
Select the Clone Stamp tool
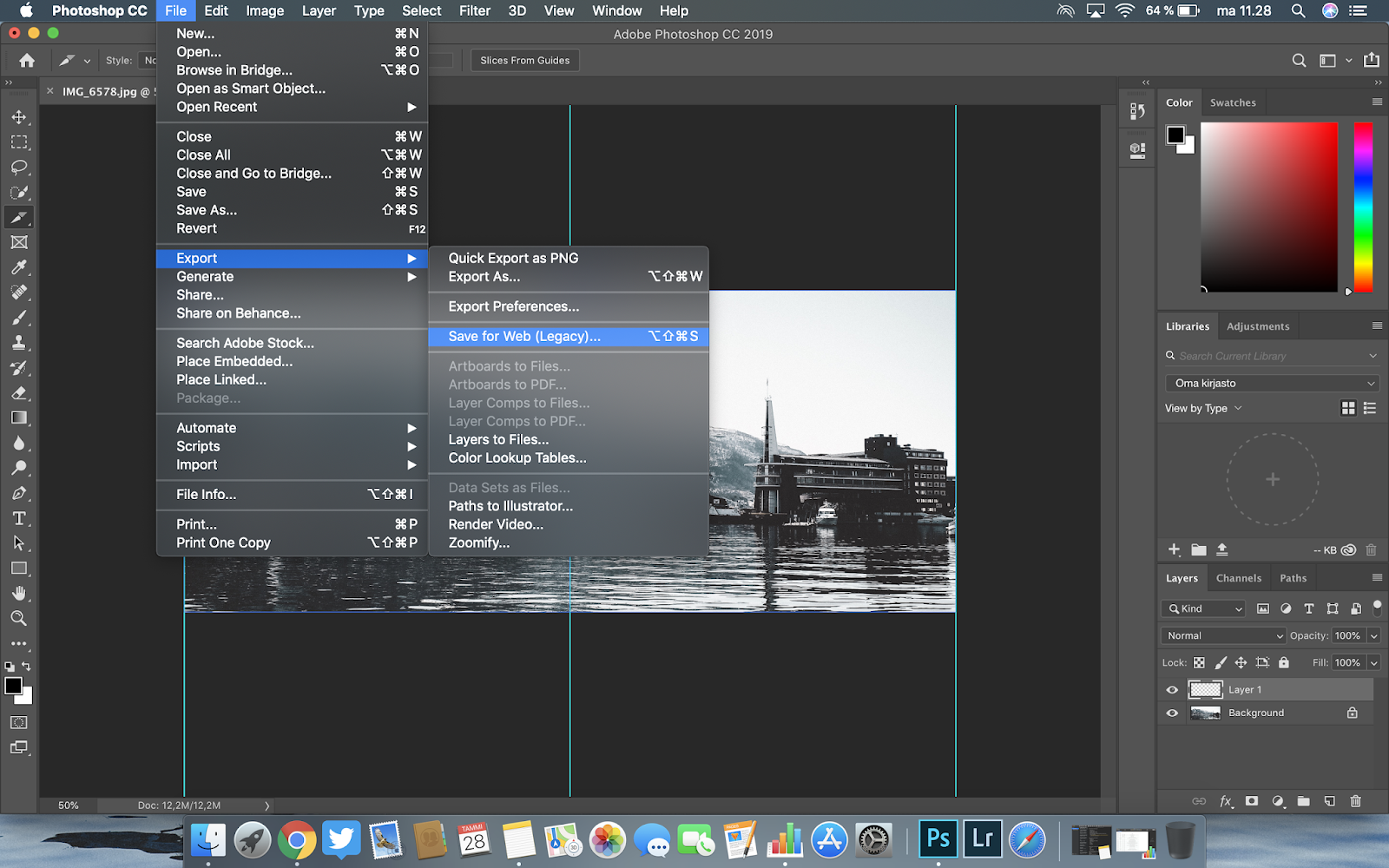tap(19, 343)
